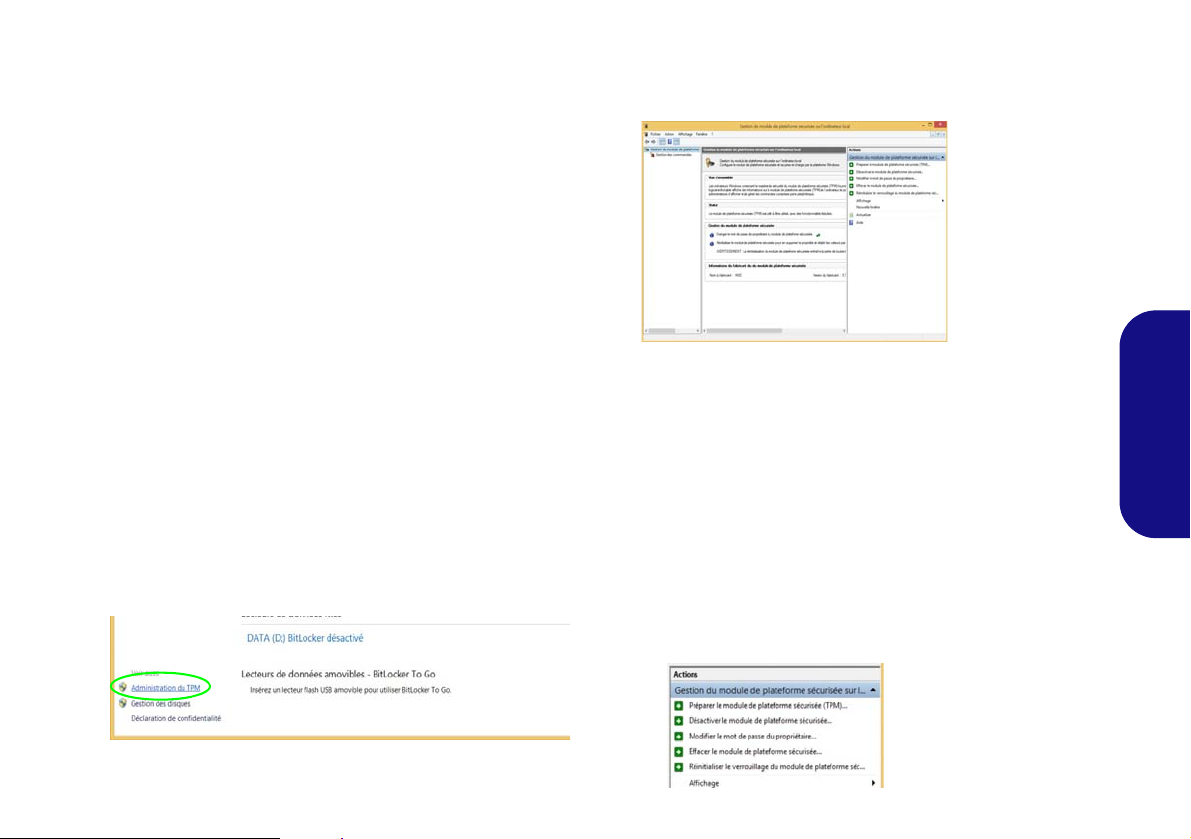Click the green icon beside Désactiver le module in the enlarged Actions pane
The image size is (1191, 839).
pos(679,721)
